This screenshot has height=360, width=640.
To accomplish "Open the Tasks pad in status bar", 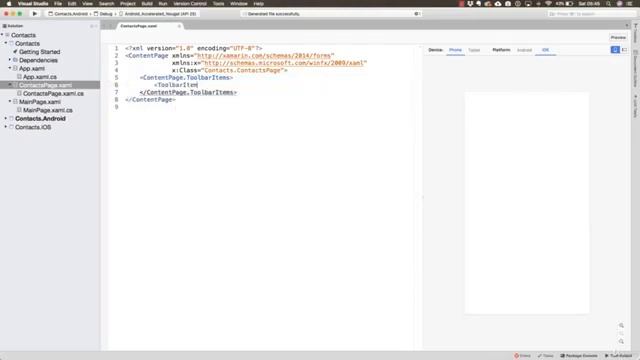I will click(546, 356).
